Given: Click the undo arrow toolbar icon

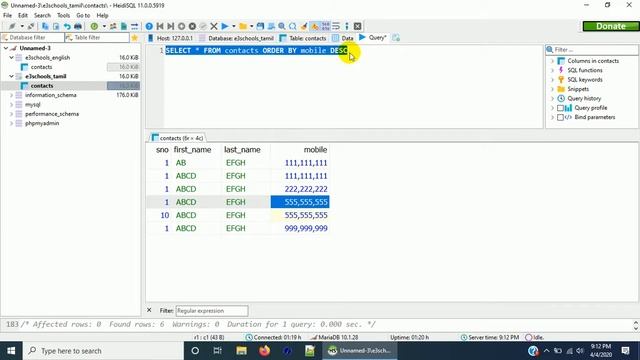Looking at the screenshot, I should pyautogui.click(x=67, y=26).
